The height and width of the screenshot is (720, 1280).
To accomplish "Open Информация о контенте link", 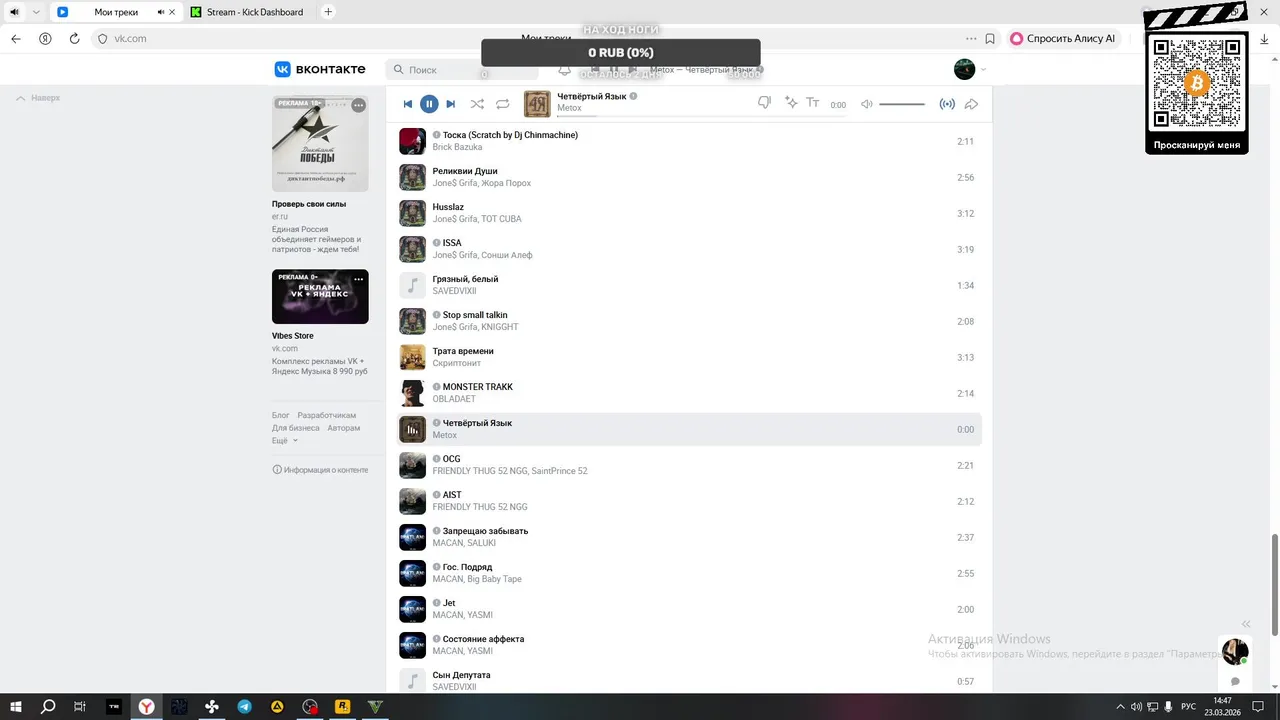I will (x=320, y=470).
